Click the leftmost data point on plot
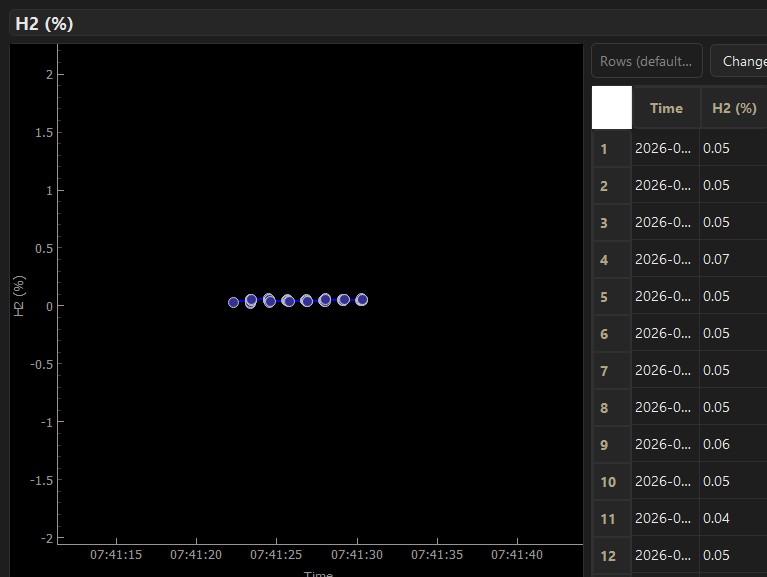Screen dimensions: 767x577 tap(233, 303)
